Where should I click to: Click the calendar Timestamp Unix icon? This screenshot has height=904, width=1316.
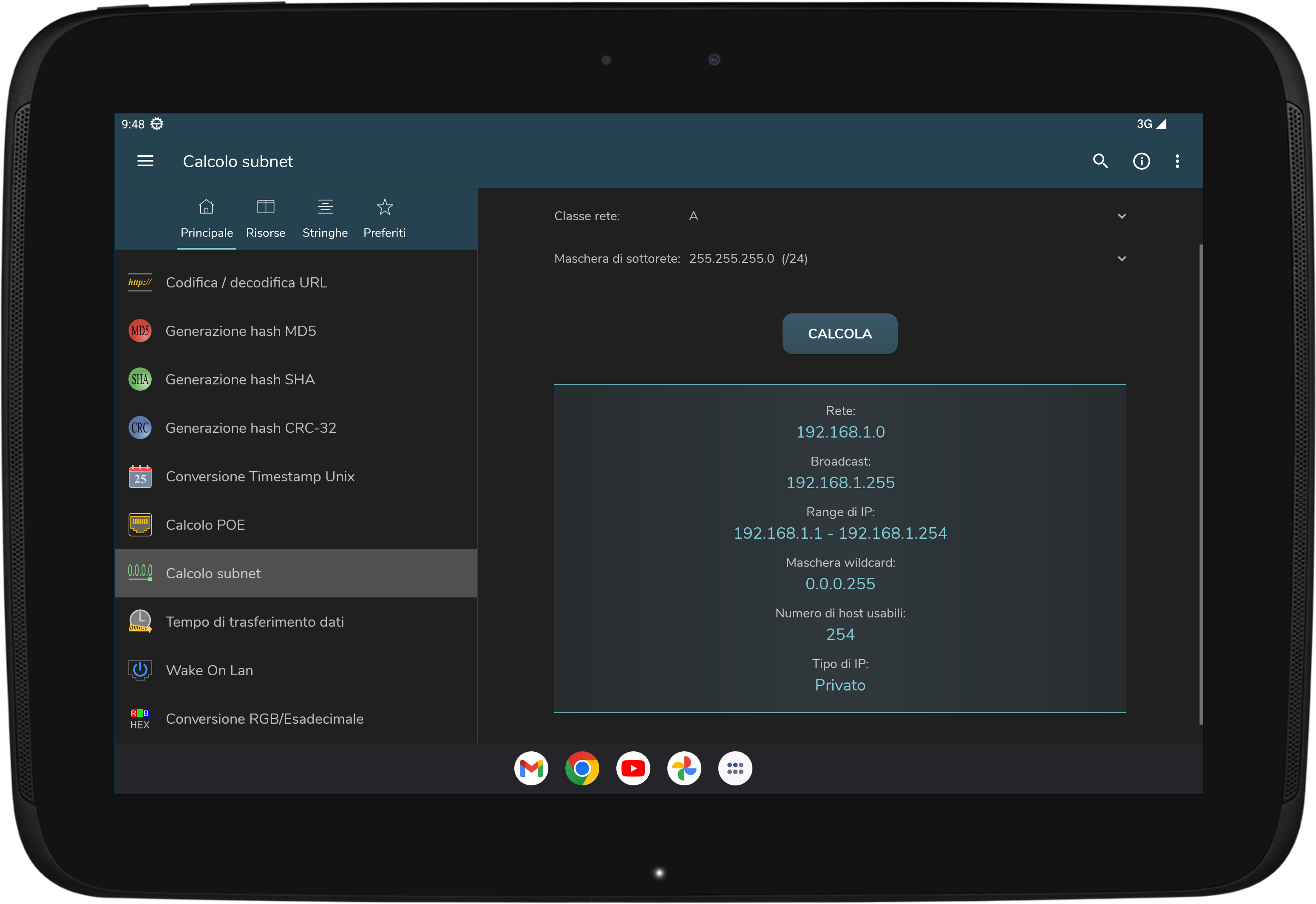click(140, 476)
